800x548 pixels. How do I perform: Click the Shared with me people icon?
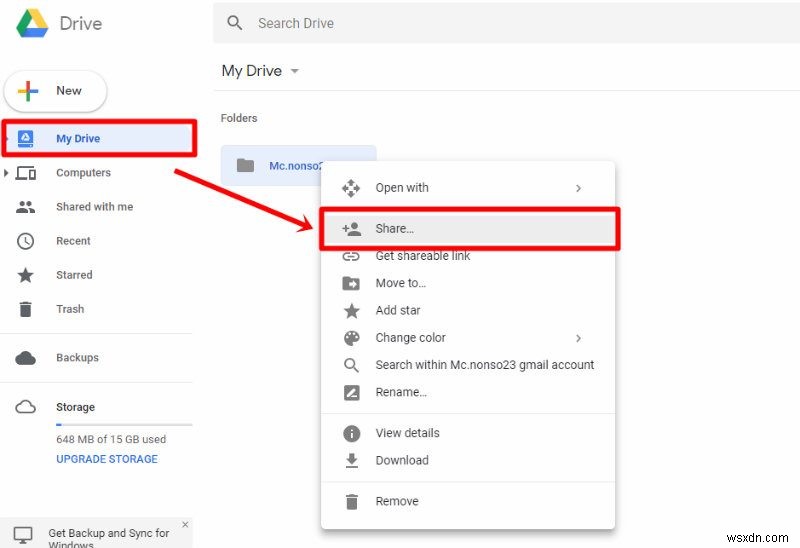pyautogui.click(x=26, y=207)
